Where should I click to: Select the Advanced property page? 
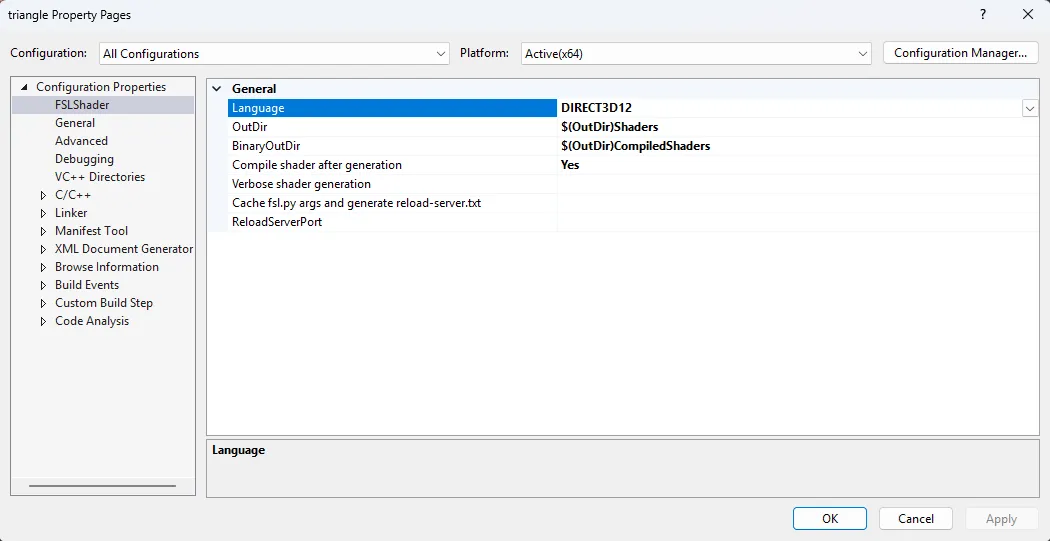coord(81,141)
